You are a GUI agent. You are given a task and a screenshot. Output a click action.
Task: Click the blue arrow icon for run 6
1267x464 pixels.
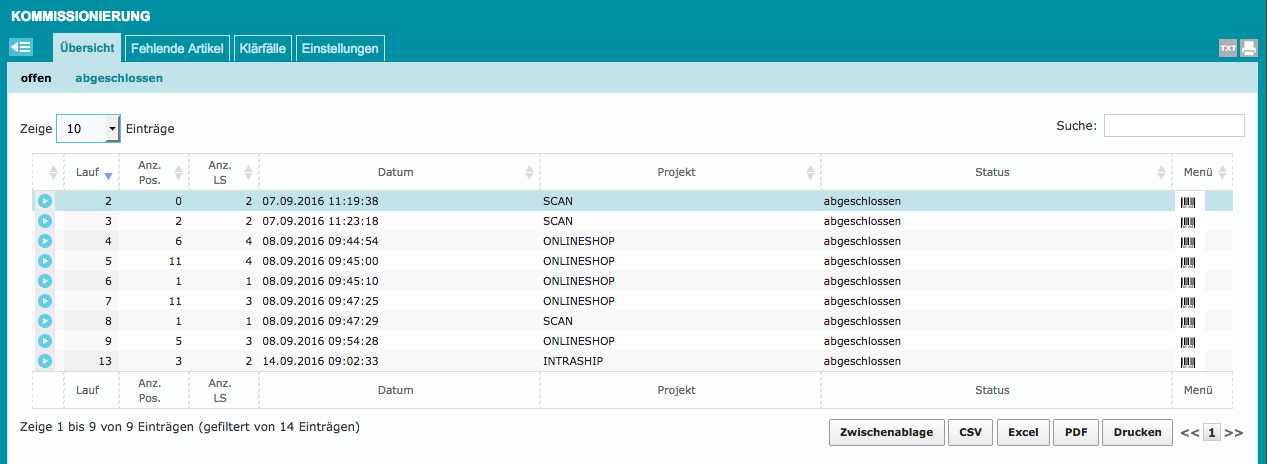point(45,281)
